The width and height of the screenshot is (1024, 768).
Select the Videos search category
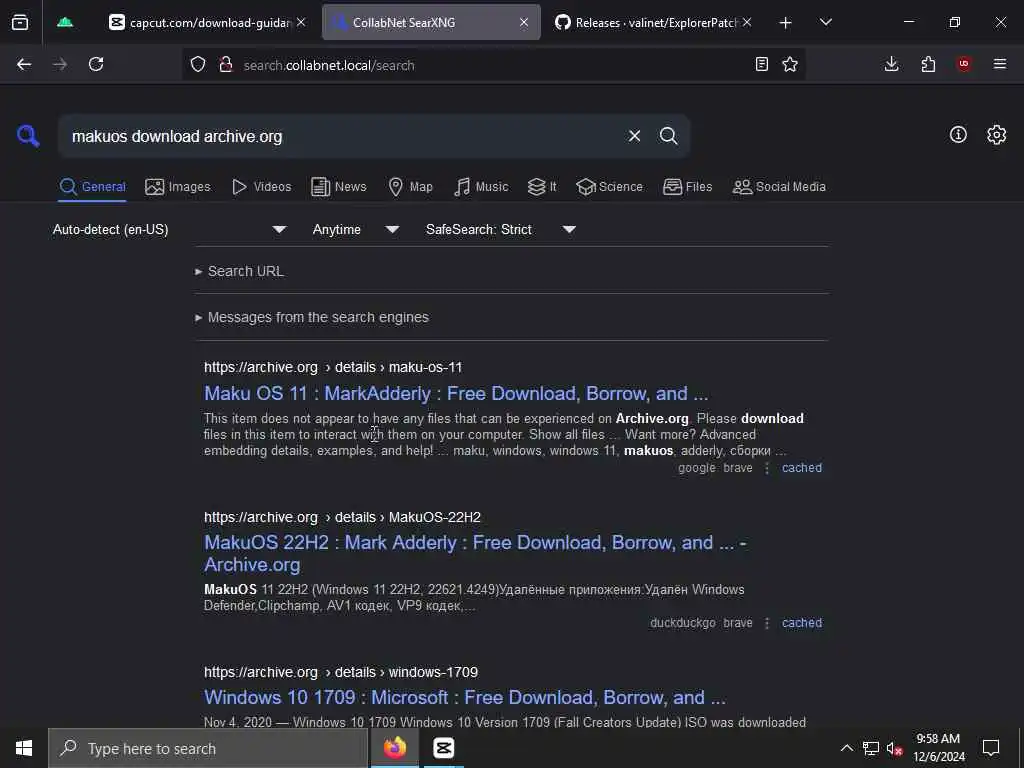[x=261, y=187]
